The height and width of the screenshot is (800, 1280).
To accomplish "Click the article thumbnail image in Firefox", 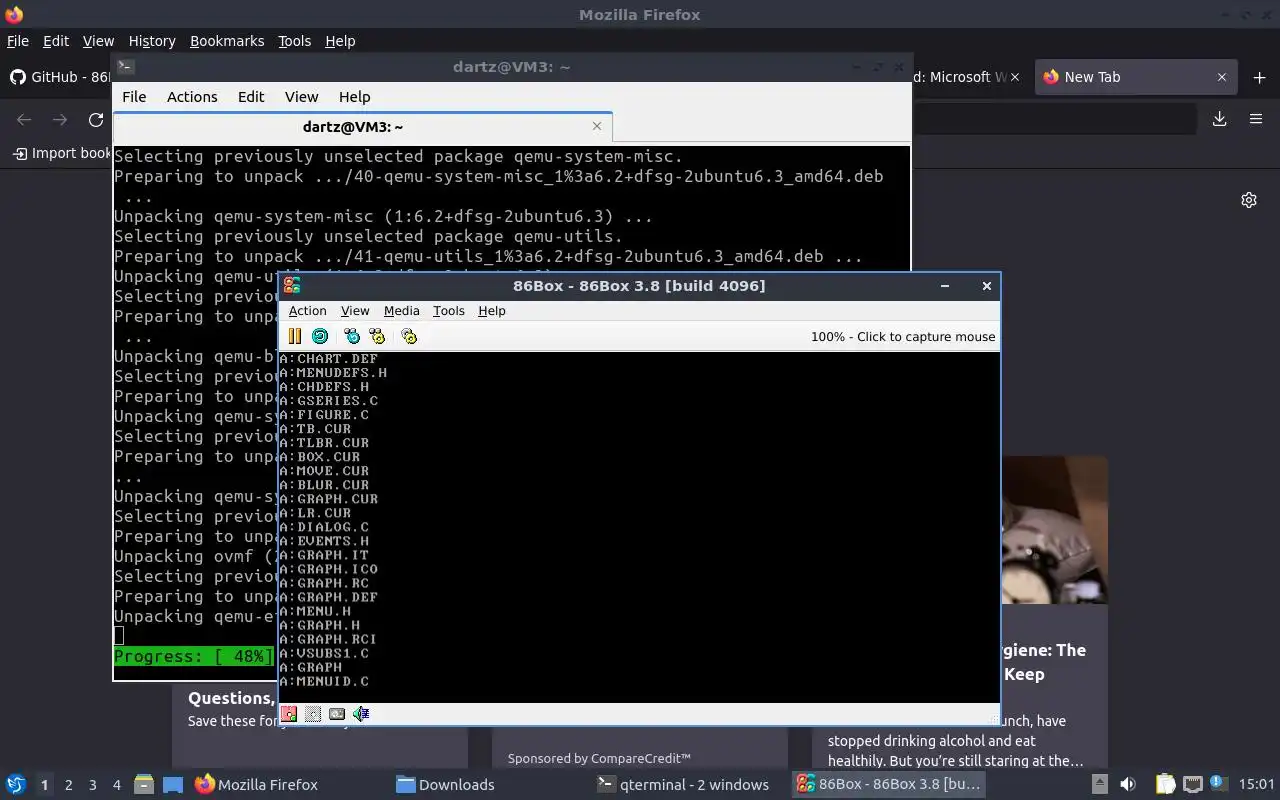I will click(x=1054, y=530).
